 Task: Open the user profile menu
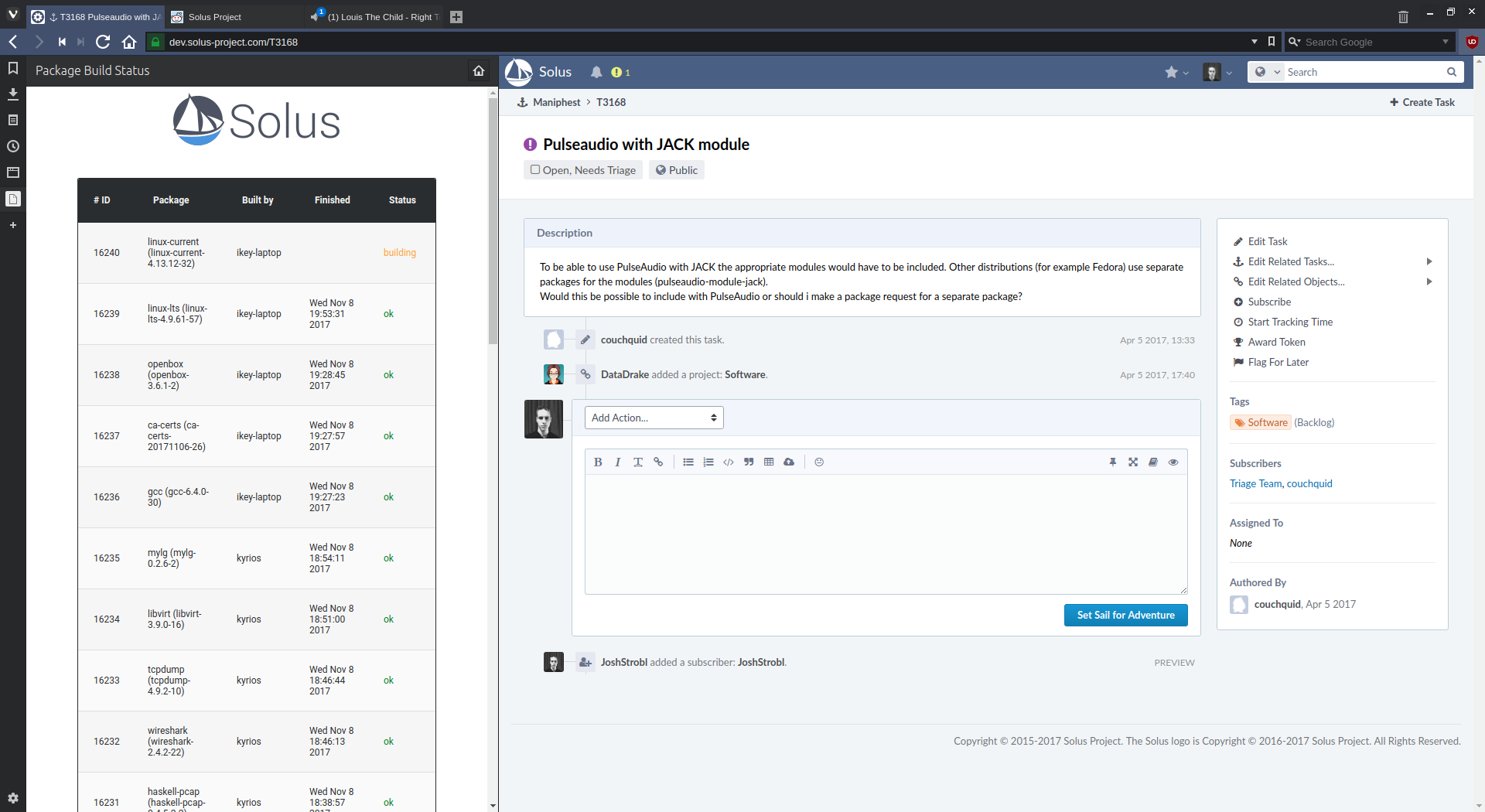tap(1217, 72)
